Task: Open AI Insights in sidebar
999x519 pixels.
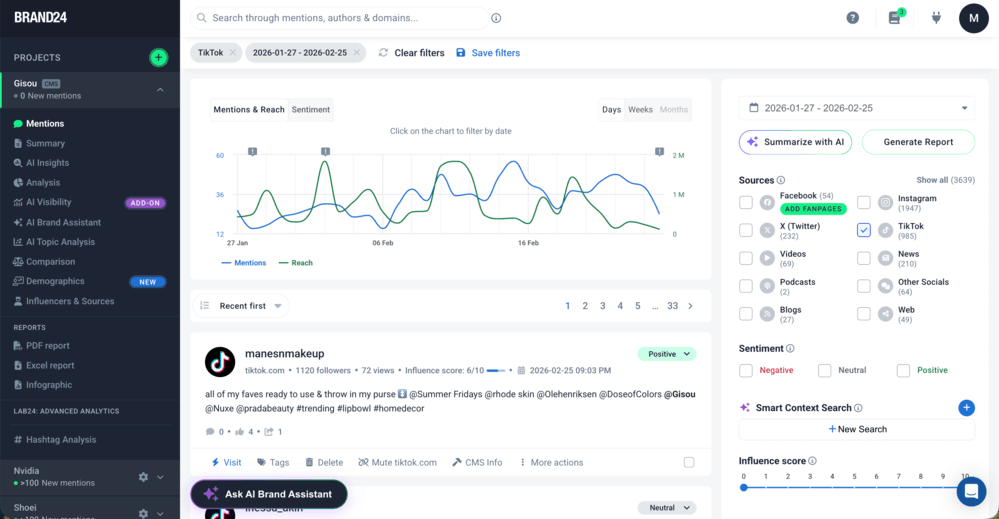Action: [x=47, y=163]
